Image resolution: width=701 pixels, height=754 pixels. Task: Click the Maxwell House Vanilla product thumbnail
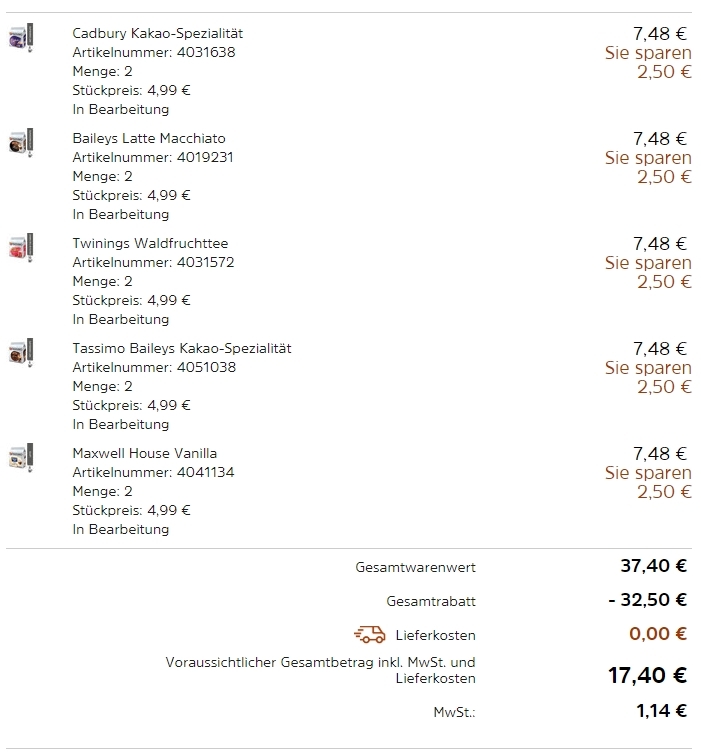coord(22,458)
